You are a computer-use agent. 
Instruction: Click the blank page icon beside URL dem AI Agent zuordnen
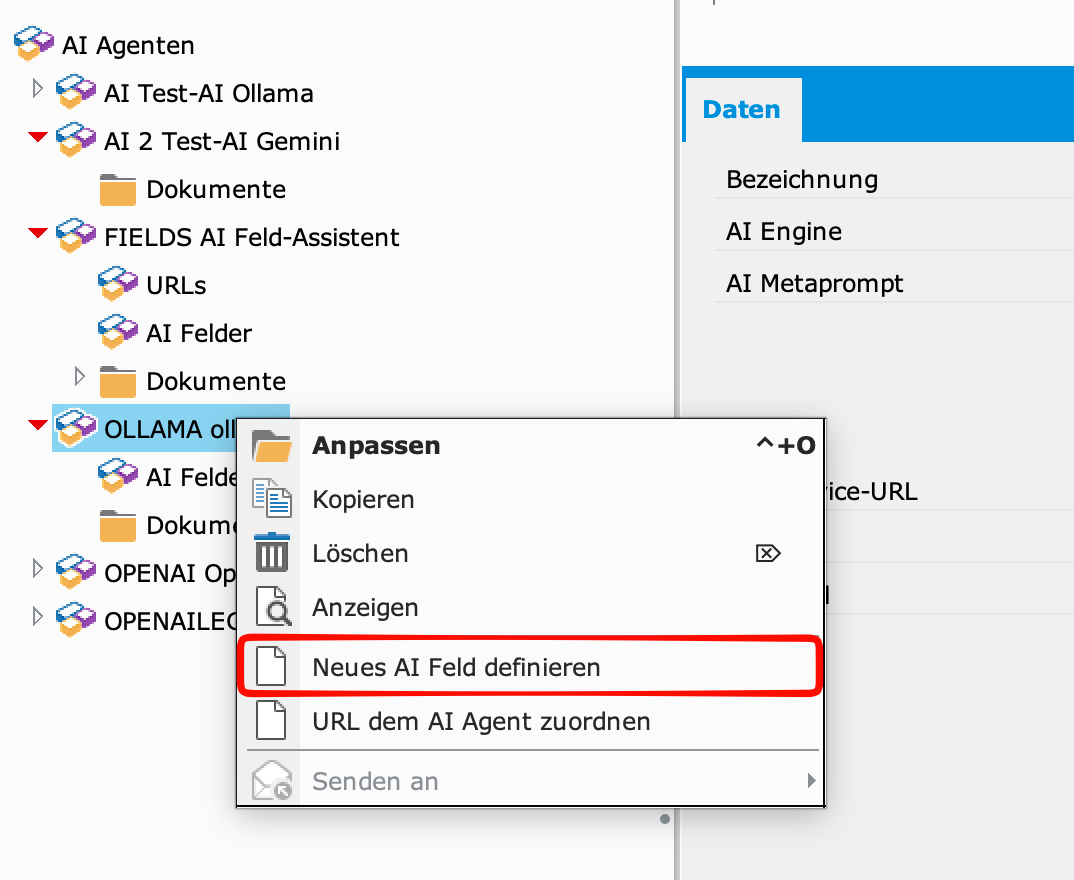pyautogui.click(x=271, y=721)
